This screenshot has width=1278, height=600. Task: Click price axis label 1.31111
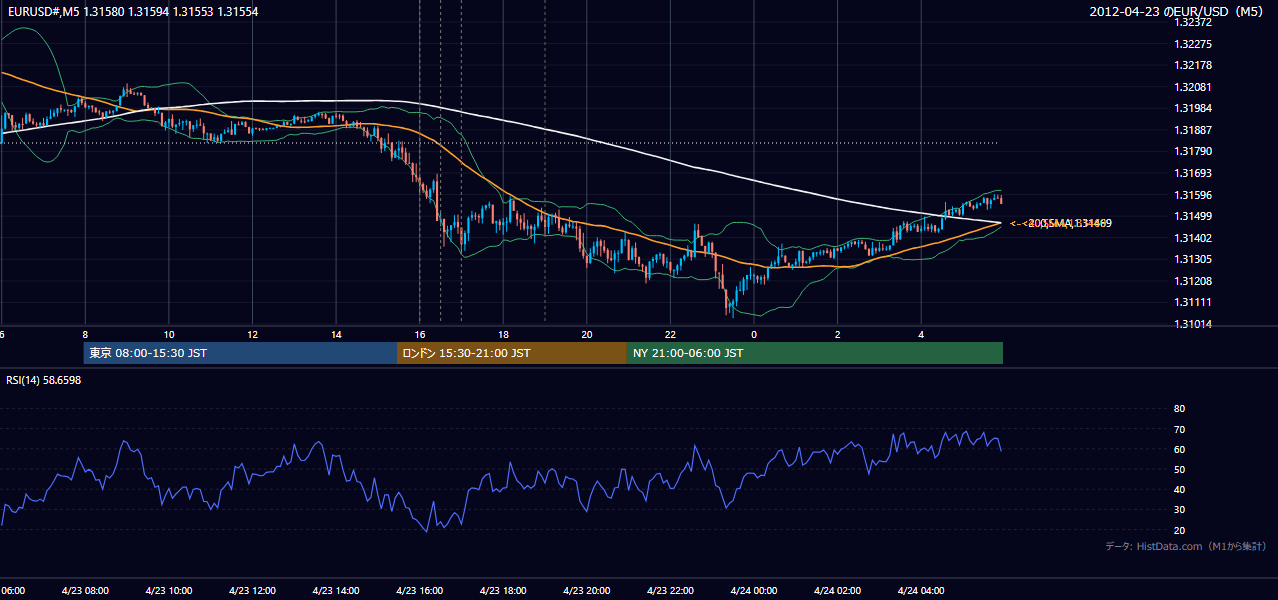tap(1193, 302)
